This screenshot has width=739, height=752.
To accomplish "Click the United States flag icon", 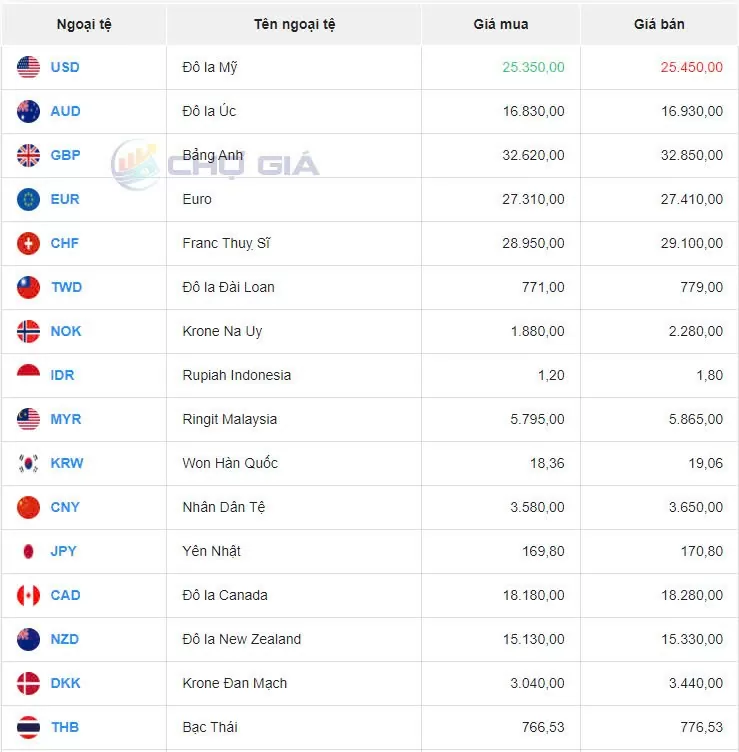I will (x=28, y=68).
